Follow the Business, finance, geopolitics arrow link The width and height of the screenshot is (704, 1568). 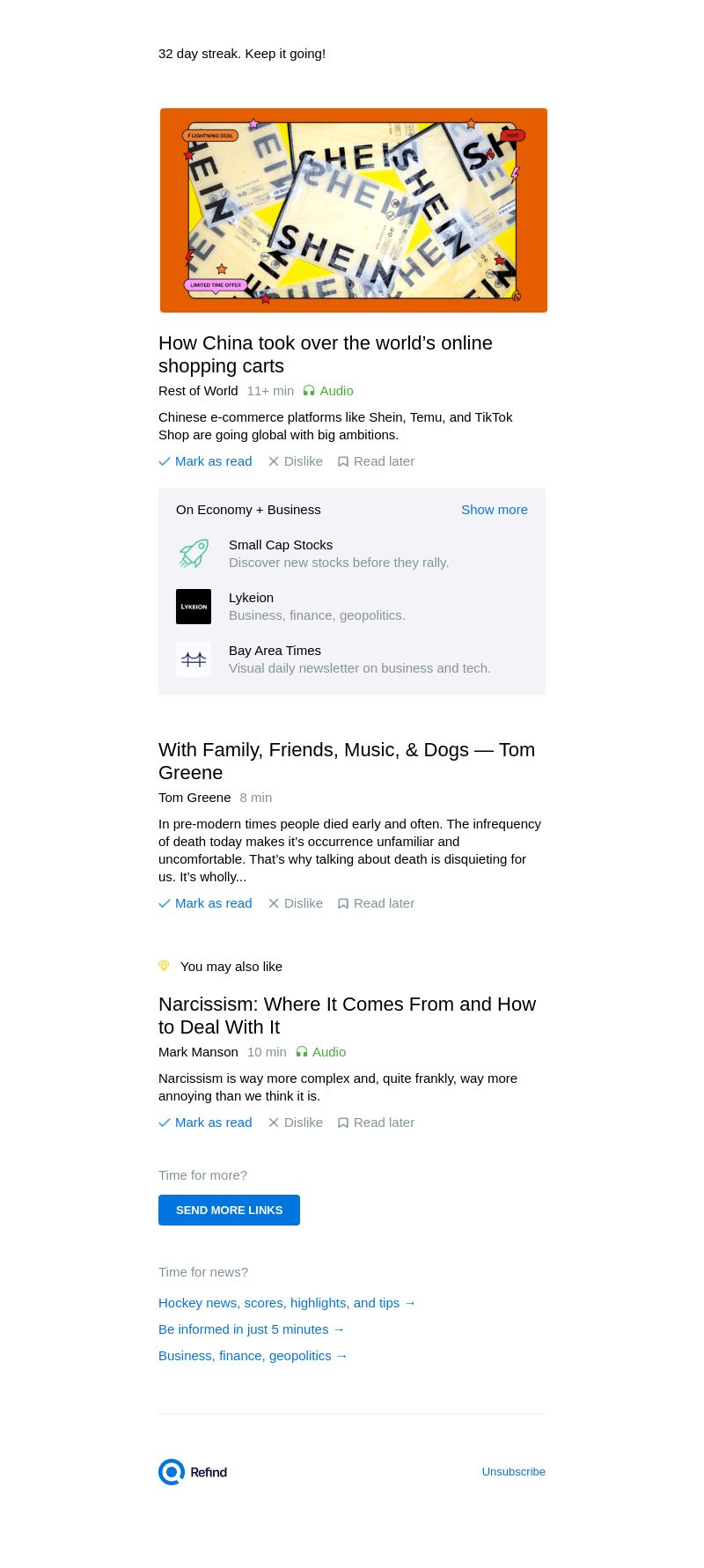253,1356
